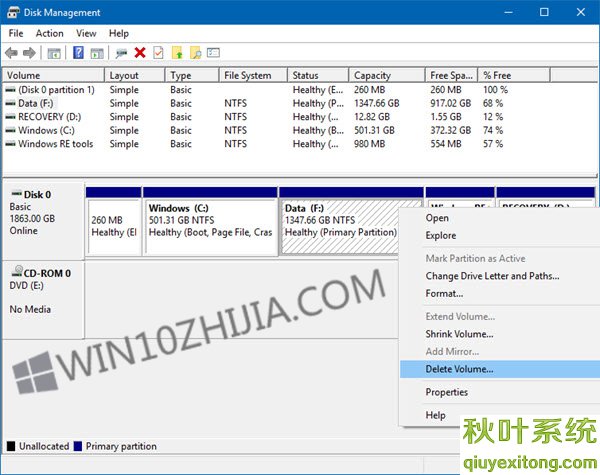
Task: Select Change Drive Letter and Paths
Action: point(492,276)
